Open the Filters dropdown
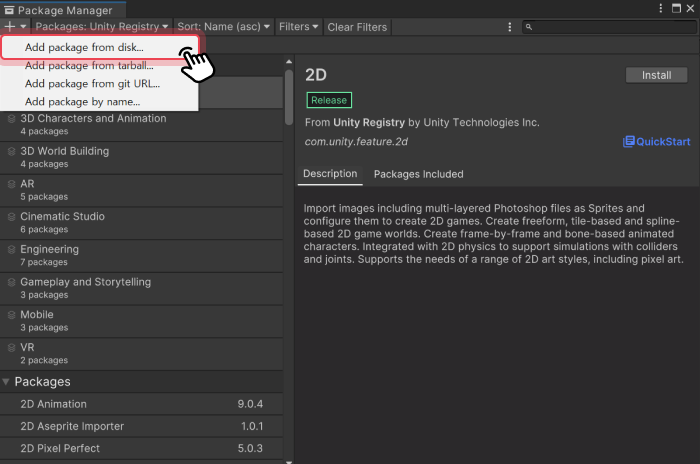Screen dimensions: 700x464 [x=299, y=27]
